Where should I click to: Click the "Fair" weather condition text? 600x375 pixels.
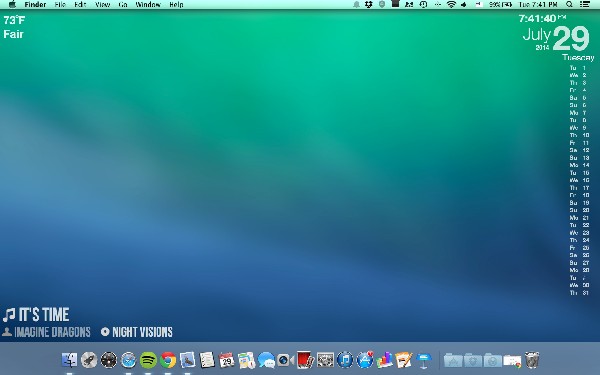[13, 34]
